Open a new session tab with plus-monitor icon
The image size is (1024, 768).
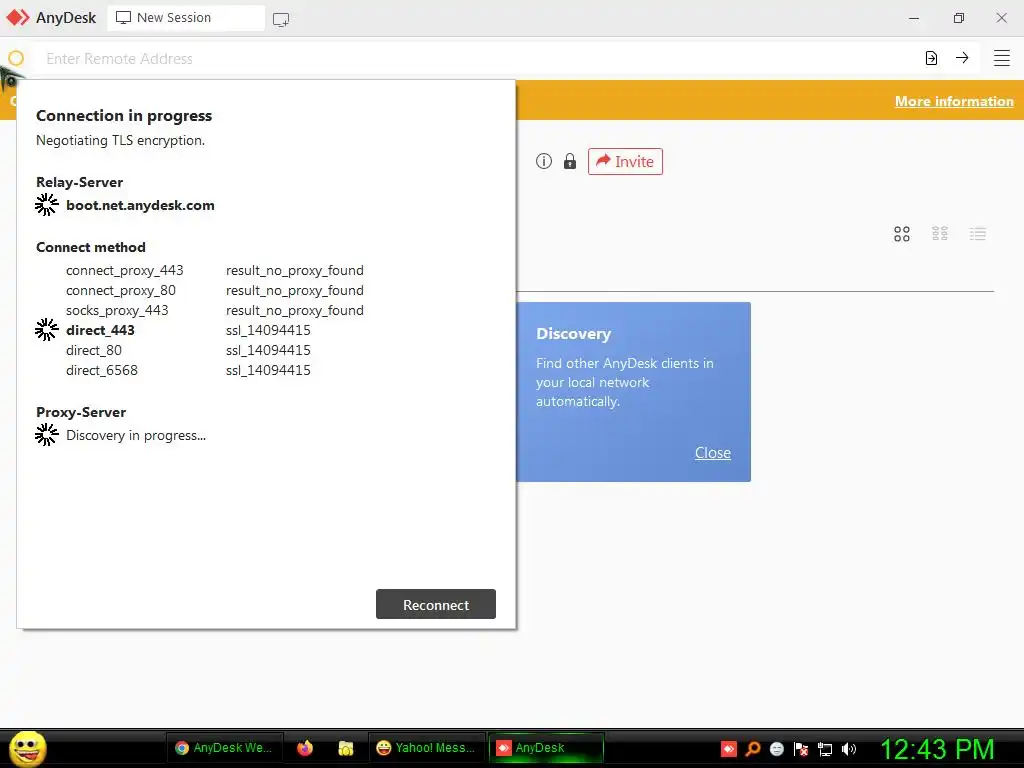point(281,20)
